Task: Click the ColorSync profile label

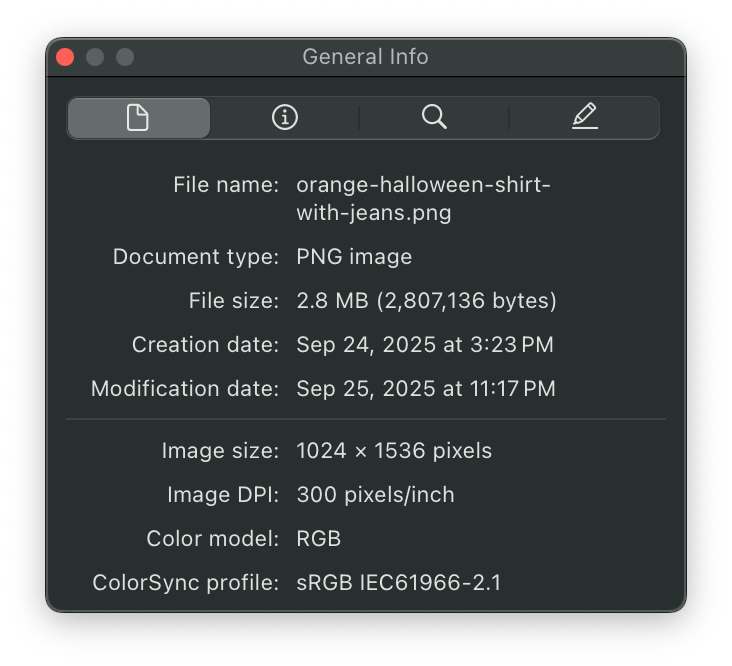Action: click(186, 582)
